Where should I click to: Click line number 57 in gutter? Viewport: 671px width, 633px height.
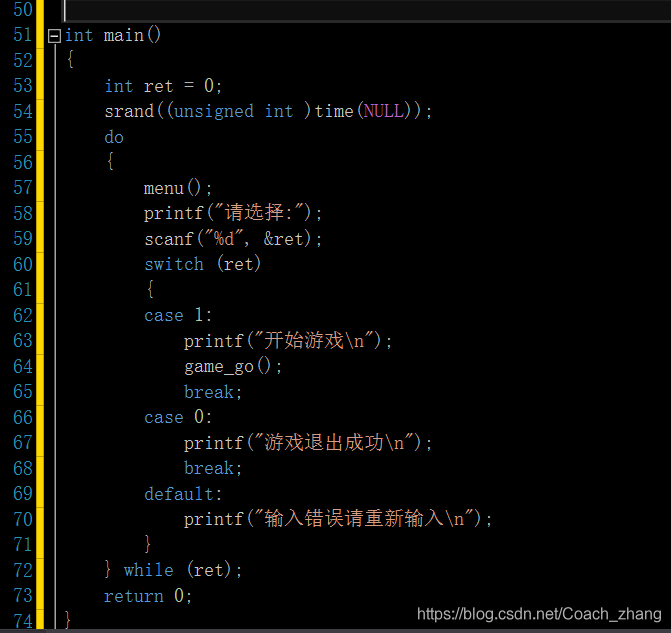(23, 187)
